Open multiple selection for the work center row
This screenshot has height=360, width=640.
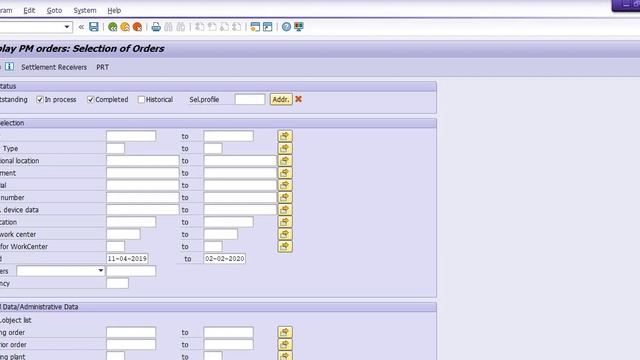(285, 234)
